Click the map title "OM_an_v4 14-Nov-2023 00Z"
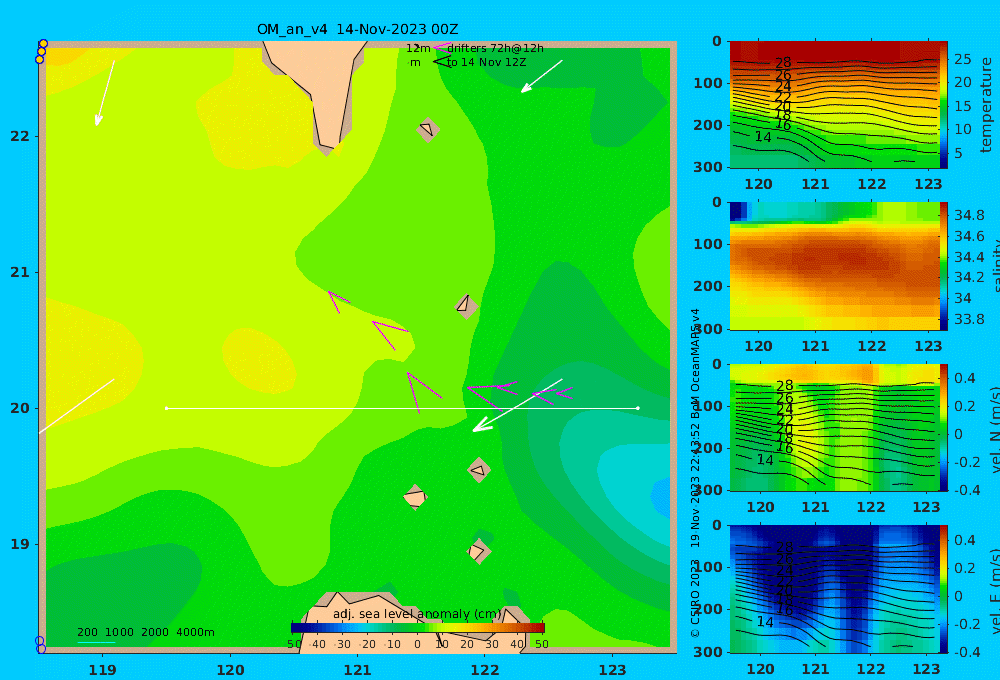The width and height of the screenshot is (1000, 680). point(357,29)
